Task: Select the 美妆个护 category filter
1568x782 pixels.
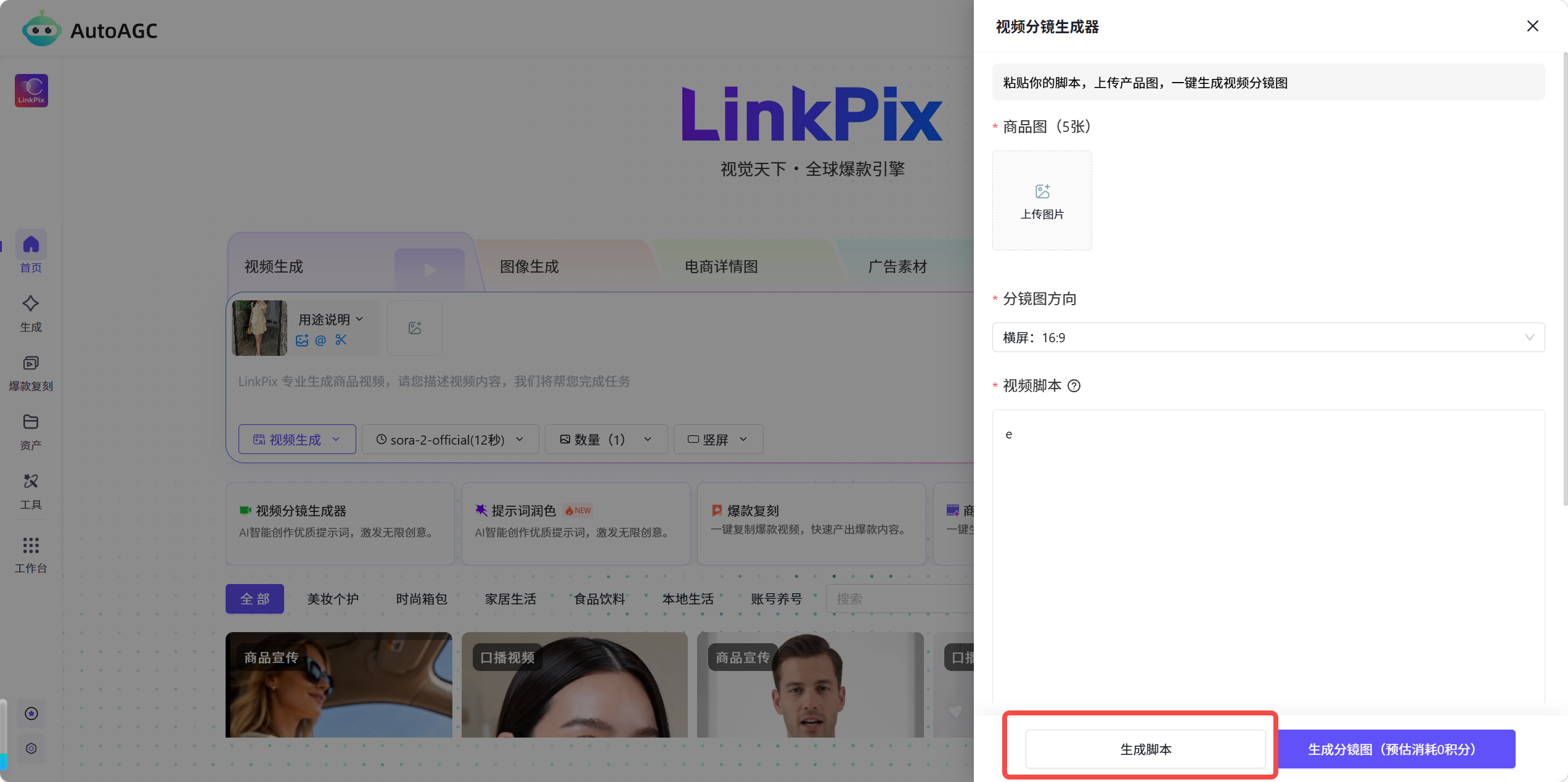Action: 333,599
